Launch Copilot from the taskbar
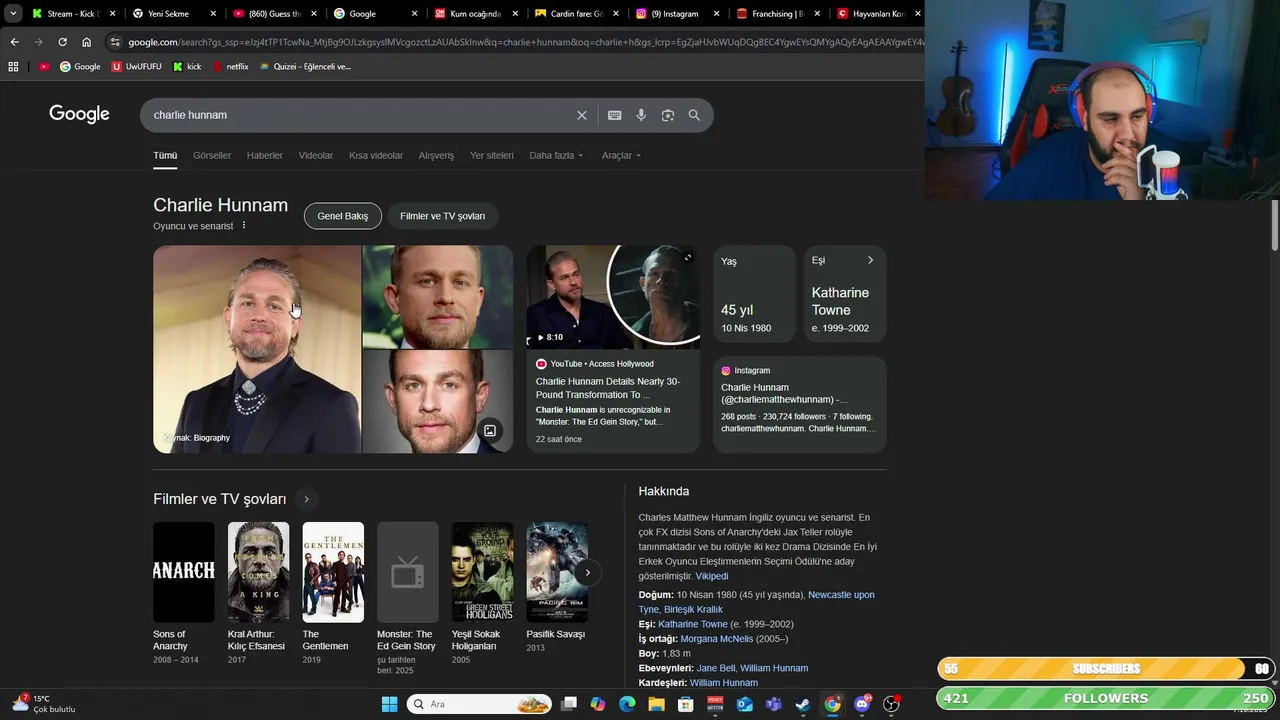Screen dimensions: 1280x720 (598, 704)
